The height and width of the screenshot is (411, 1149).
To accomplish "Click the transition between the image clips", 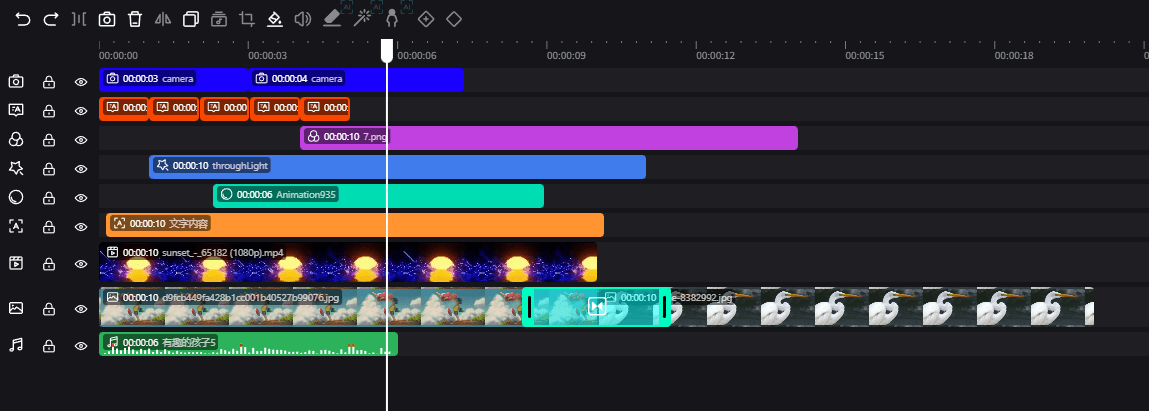I will [x=597, y=307].
